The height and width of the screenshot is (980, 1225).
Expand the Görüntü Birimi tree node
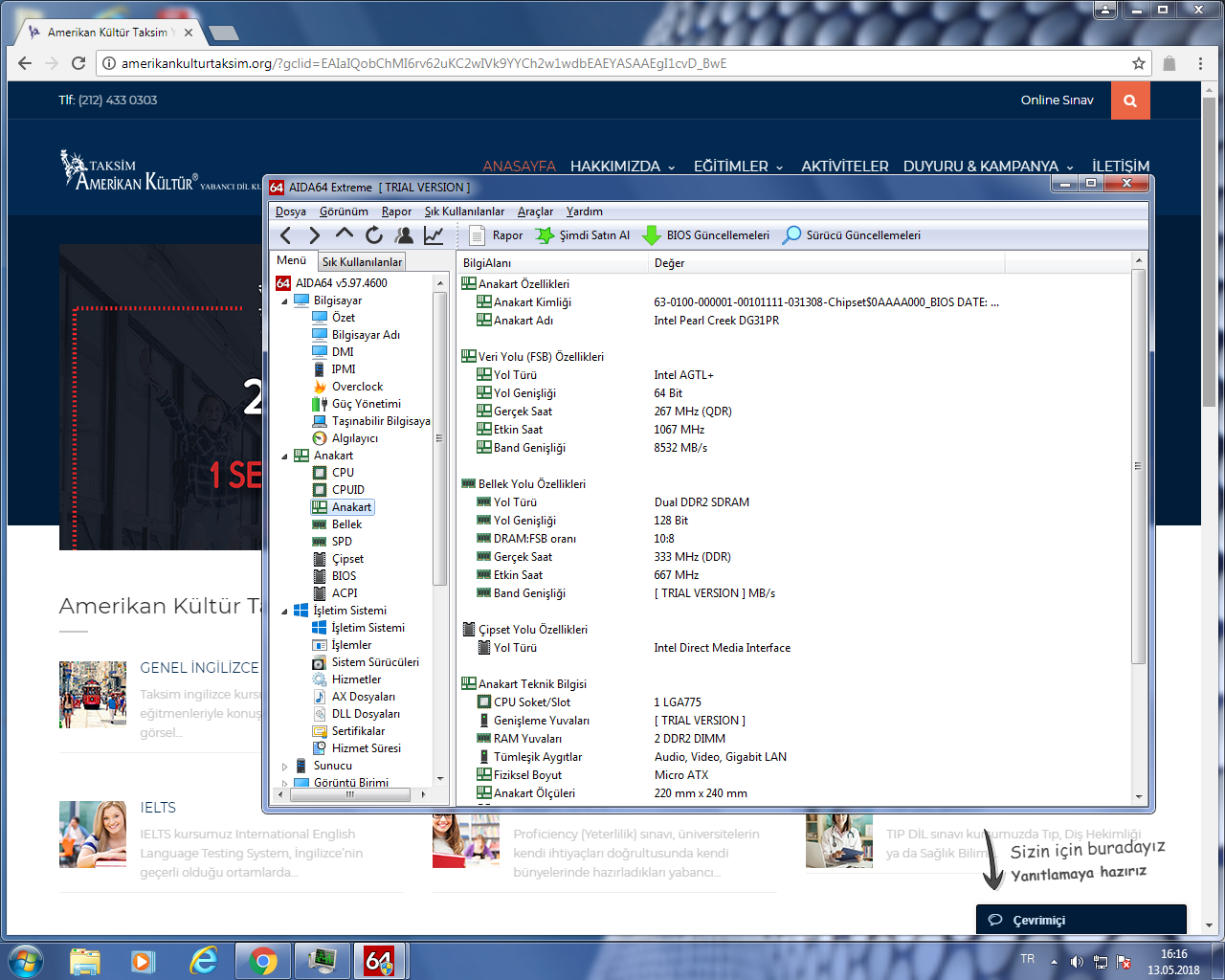(x=284, y=783)
